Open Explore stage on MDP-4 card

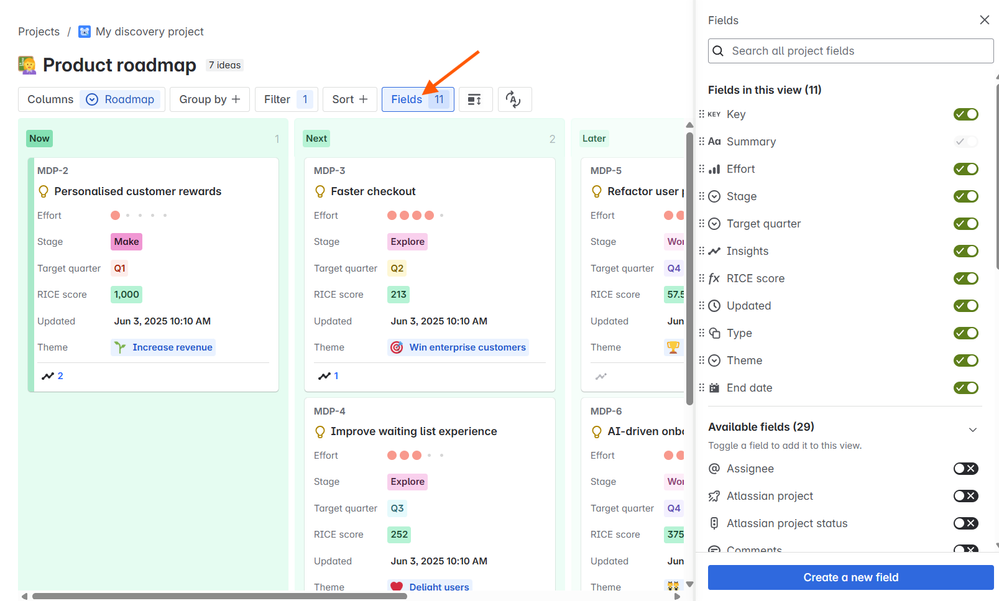tap(407, 482)
